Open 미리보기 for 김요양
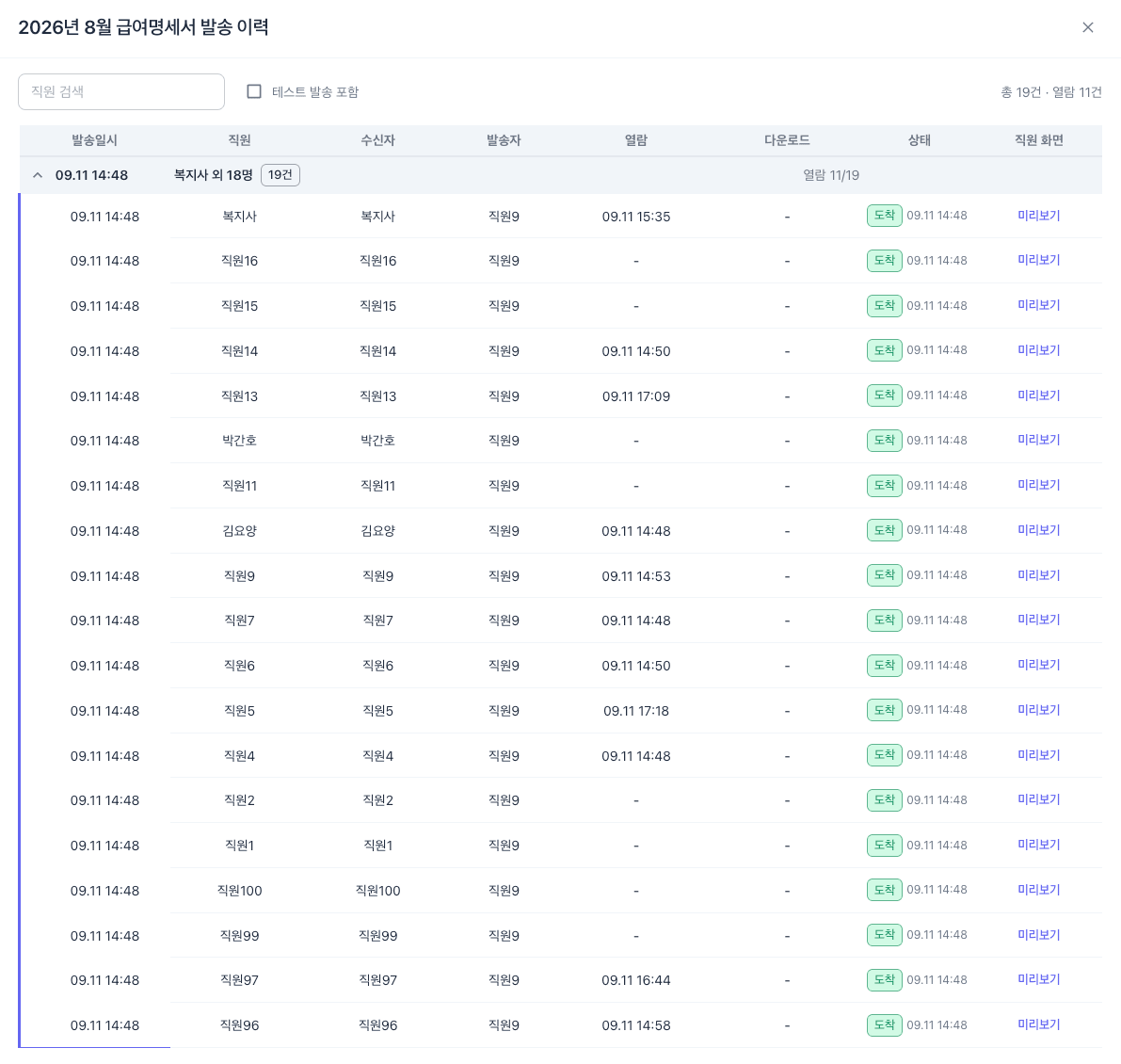Image resolution: width=1121 pixels, height=1064 pixels. (x=1039, y=530)
